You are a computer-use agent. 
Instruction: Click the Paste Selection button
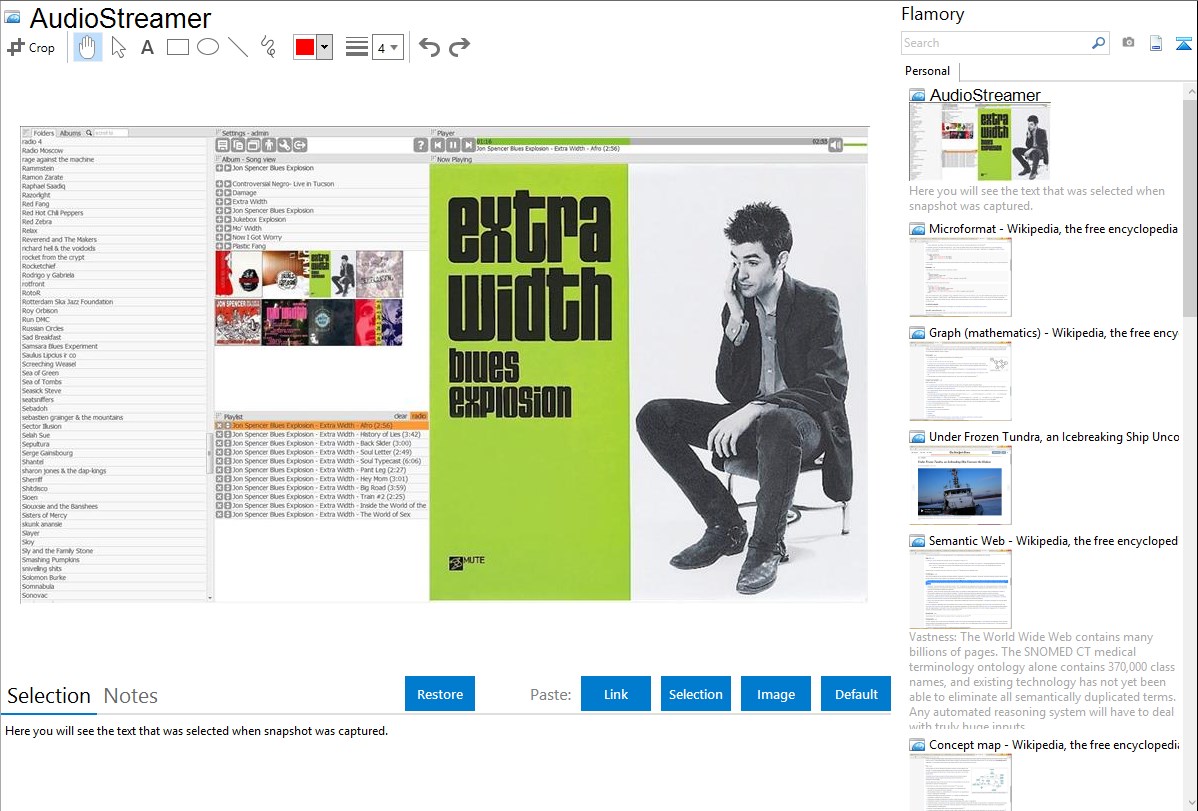[x=696, y=694]
